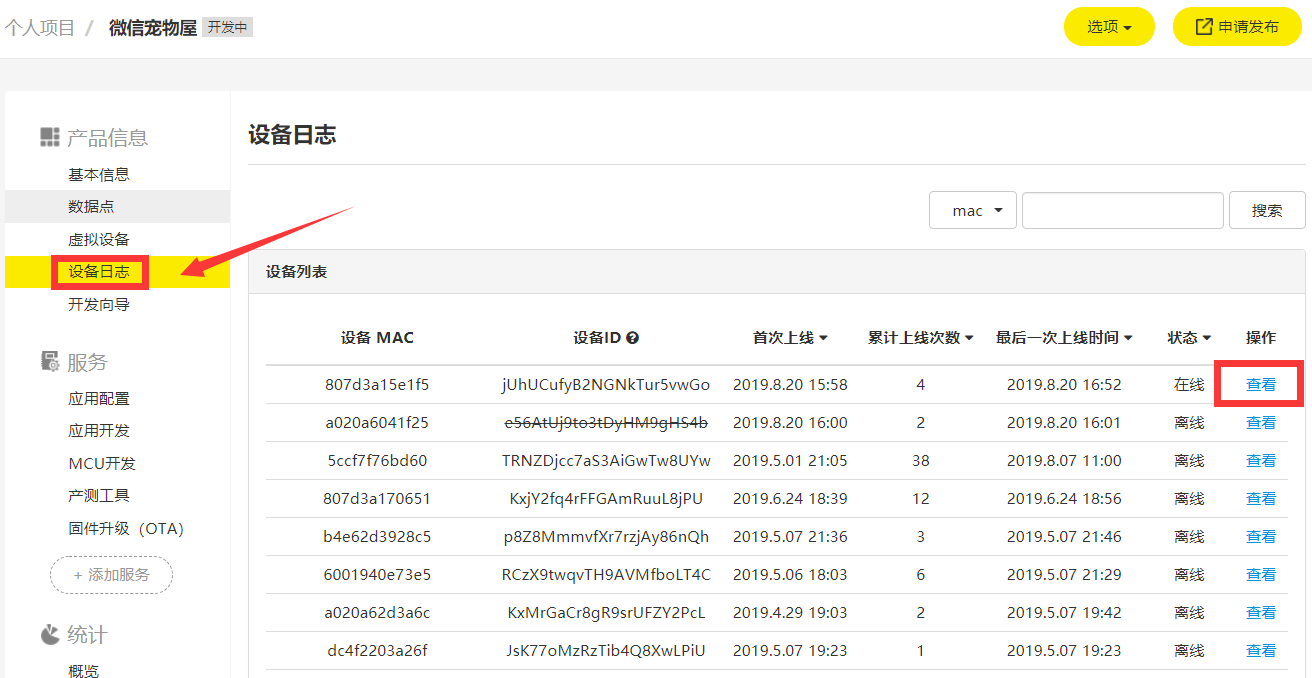Expand the mac search type dropdown
The image size is (1312, 678).
pos(972,211)
